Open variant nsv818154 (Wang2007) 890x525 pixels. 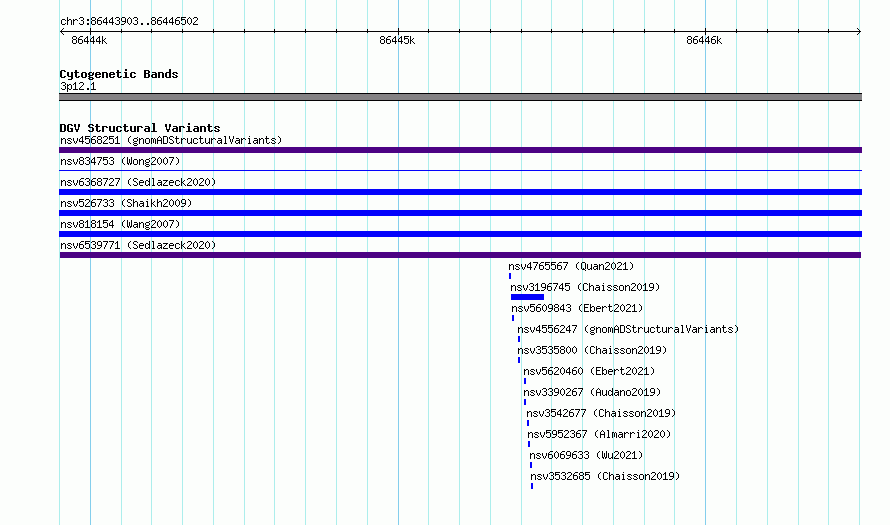pos(120,224)
